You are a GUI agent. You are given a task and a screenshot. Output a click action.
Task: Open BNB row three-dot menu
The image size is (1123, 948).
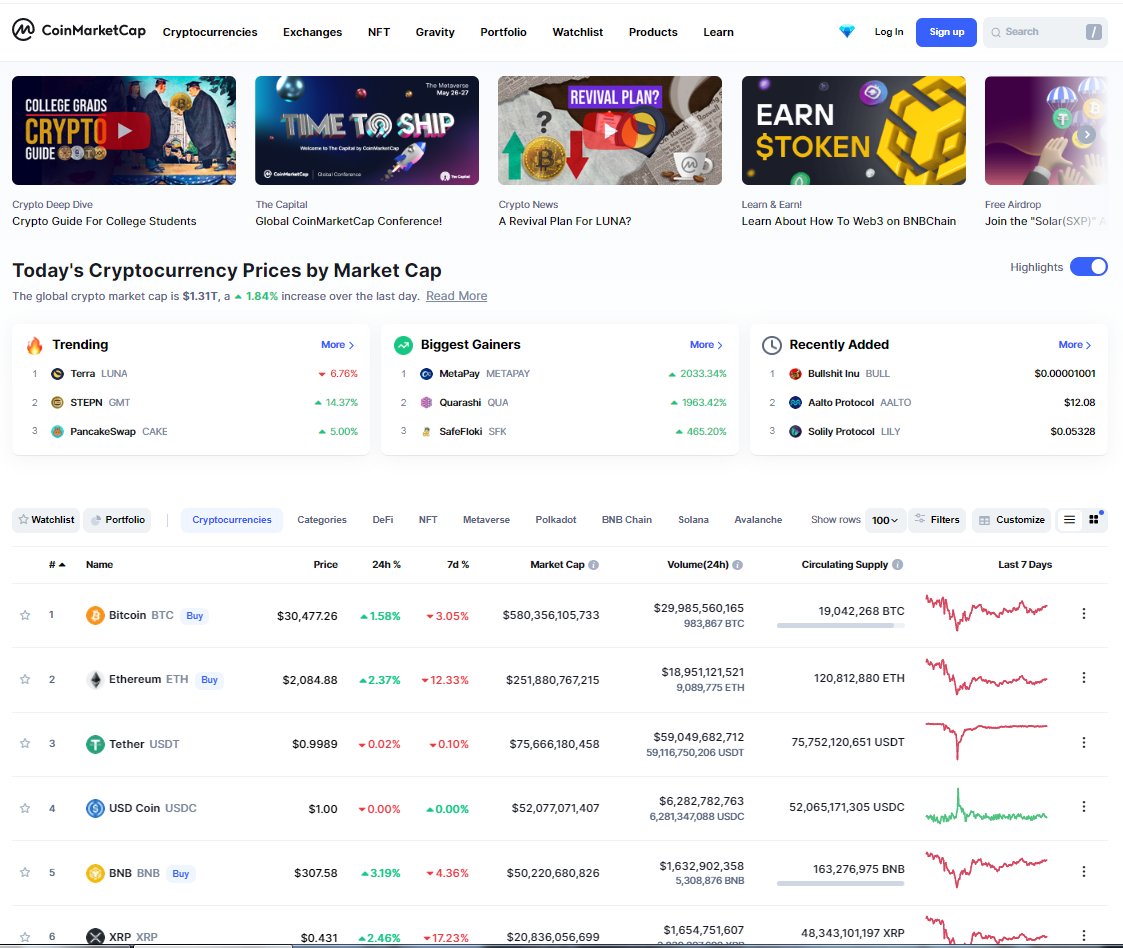tap(1084, 871)
